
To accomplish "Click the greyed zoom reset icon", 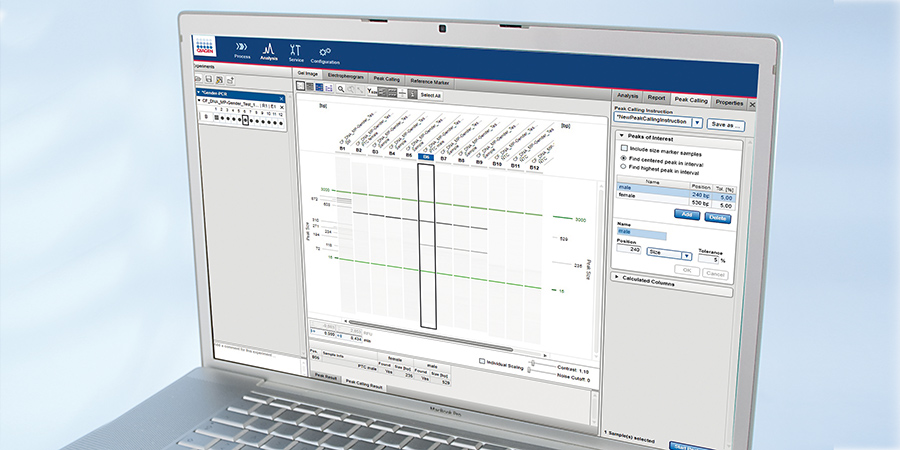I will tap(359, 90).
